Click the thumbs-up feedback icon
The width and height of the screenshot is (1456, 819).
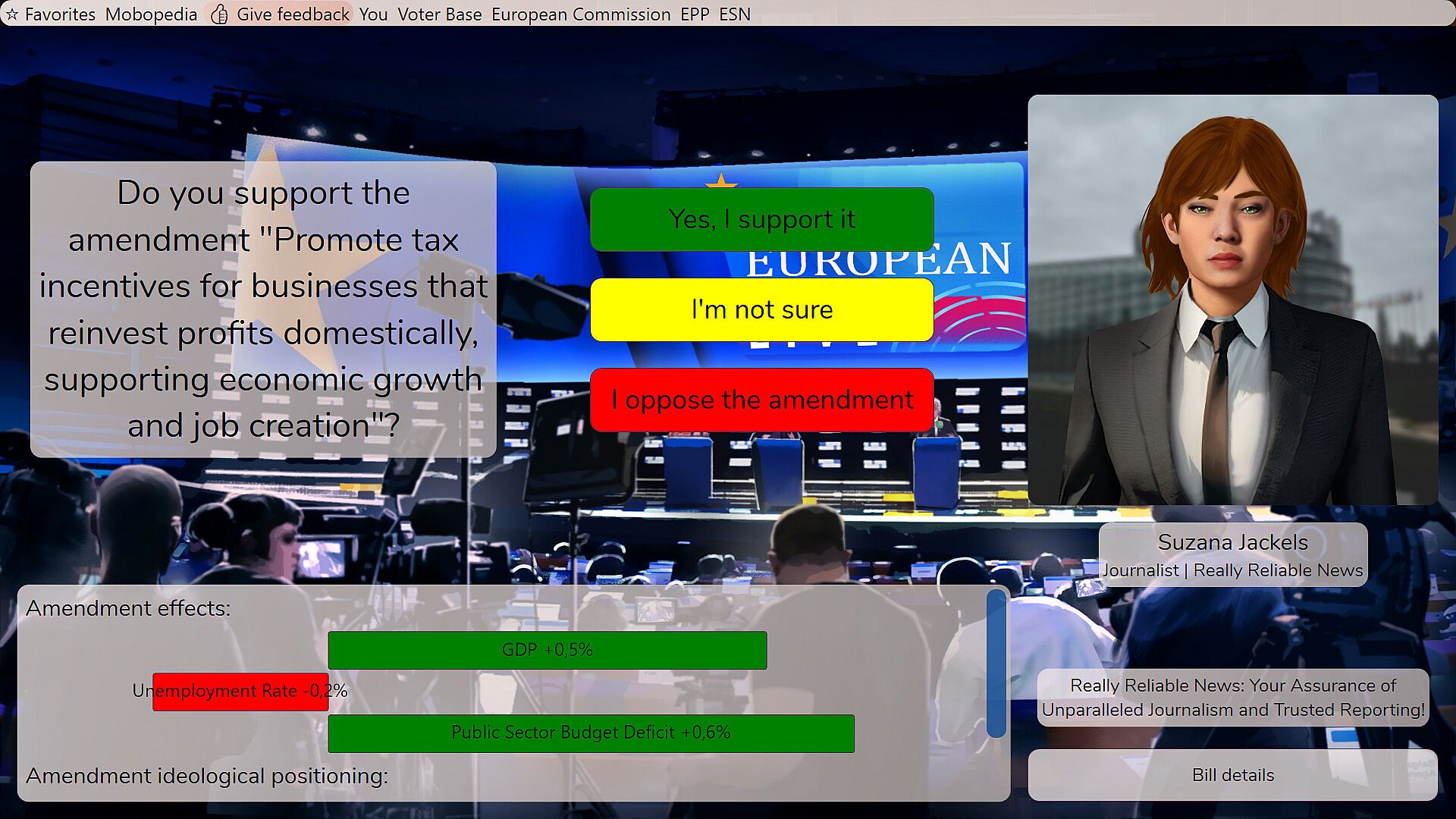pyautogui.click(x=219, y=14)
